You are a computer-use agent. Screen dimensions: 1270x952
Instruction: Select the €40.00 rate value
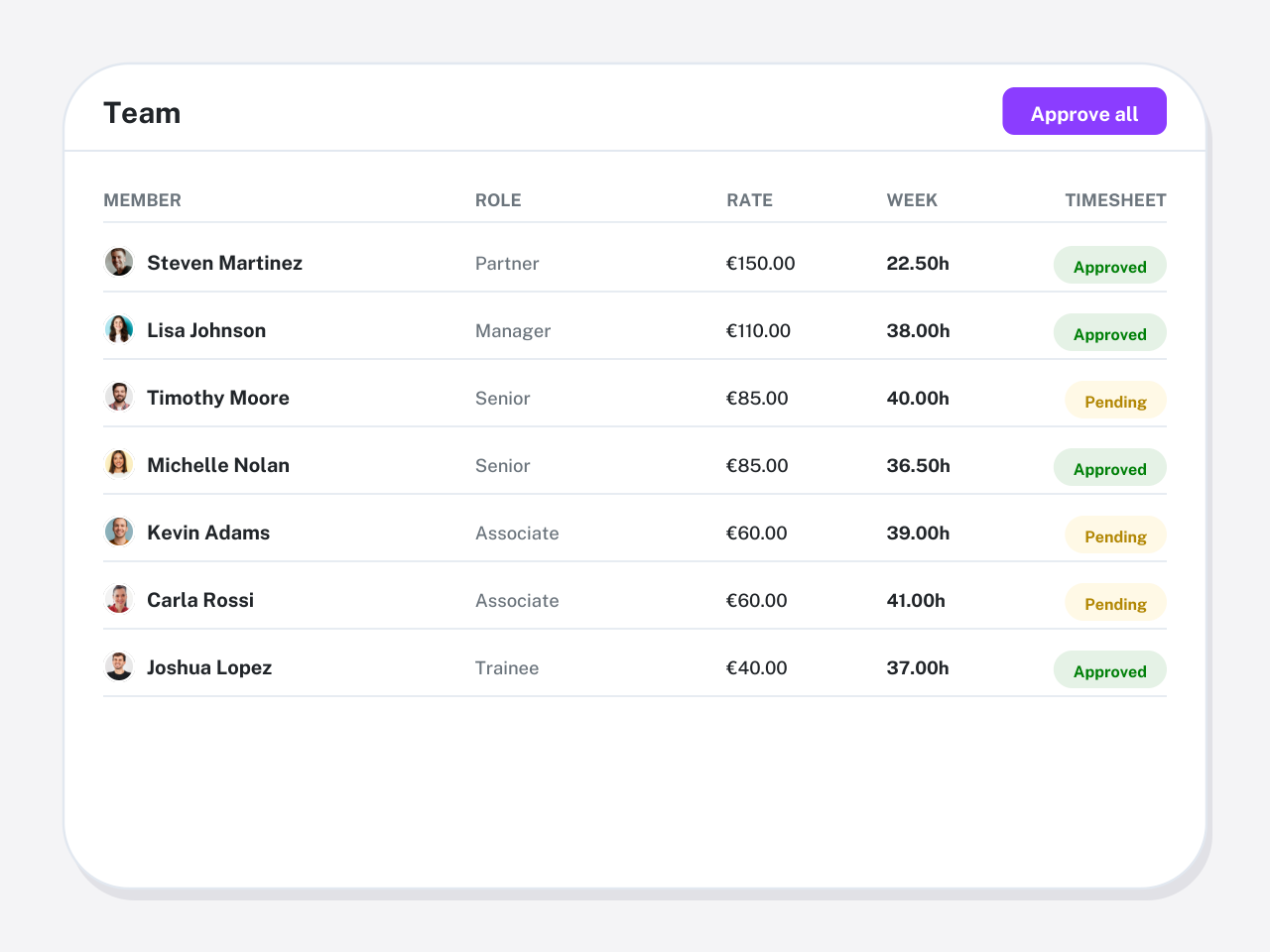point(757,668)
